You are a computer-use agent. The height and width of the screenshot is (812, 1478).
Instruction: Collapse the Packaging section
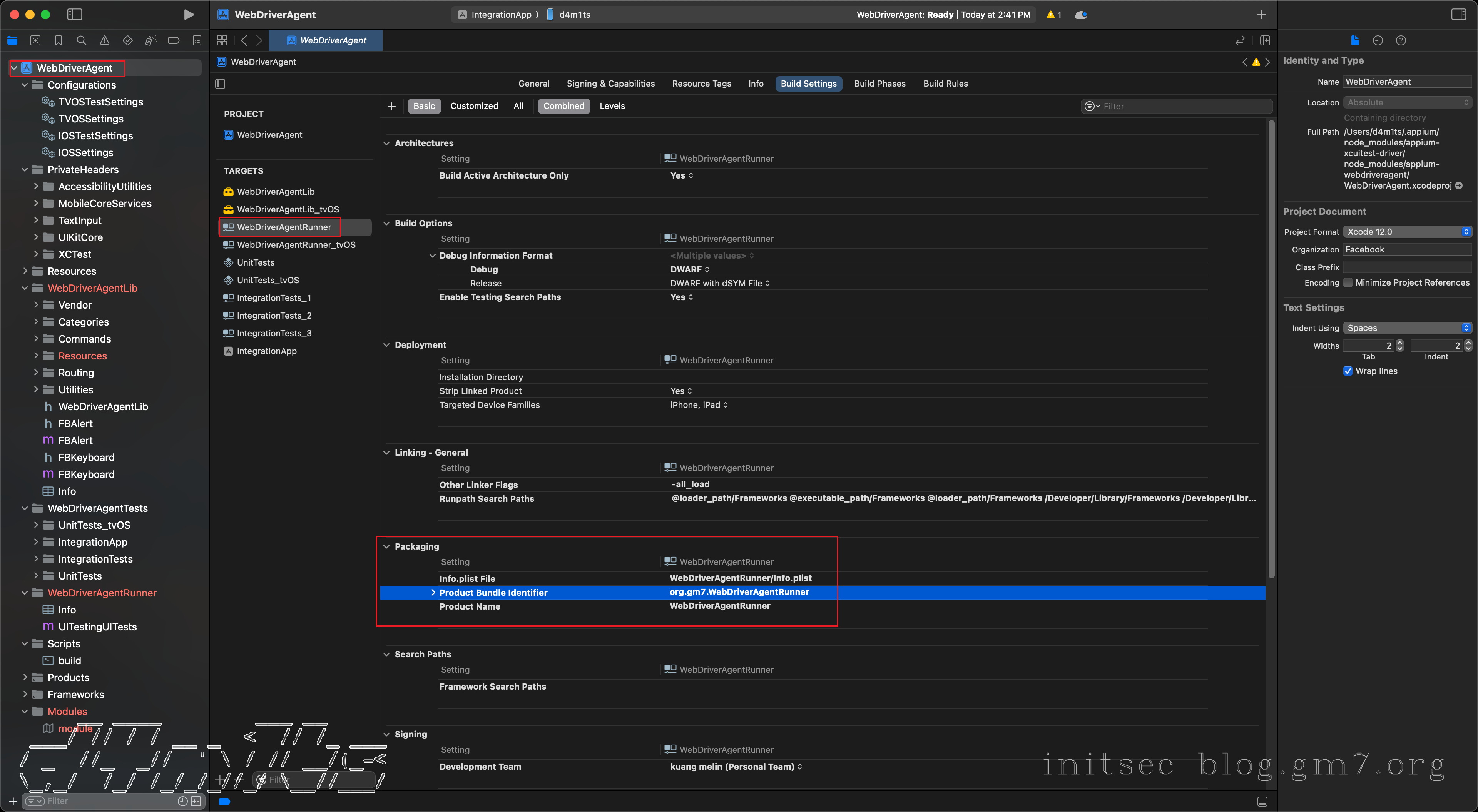coord(387,546)
